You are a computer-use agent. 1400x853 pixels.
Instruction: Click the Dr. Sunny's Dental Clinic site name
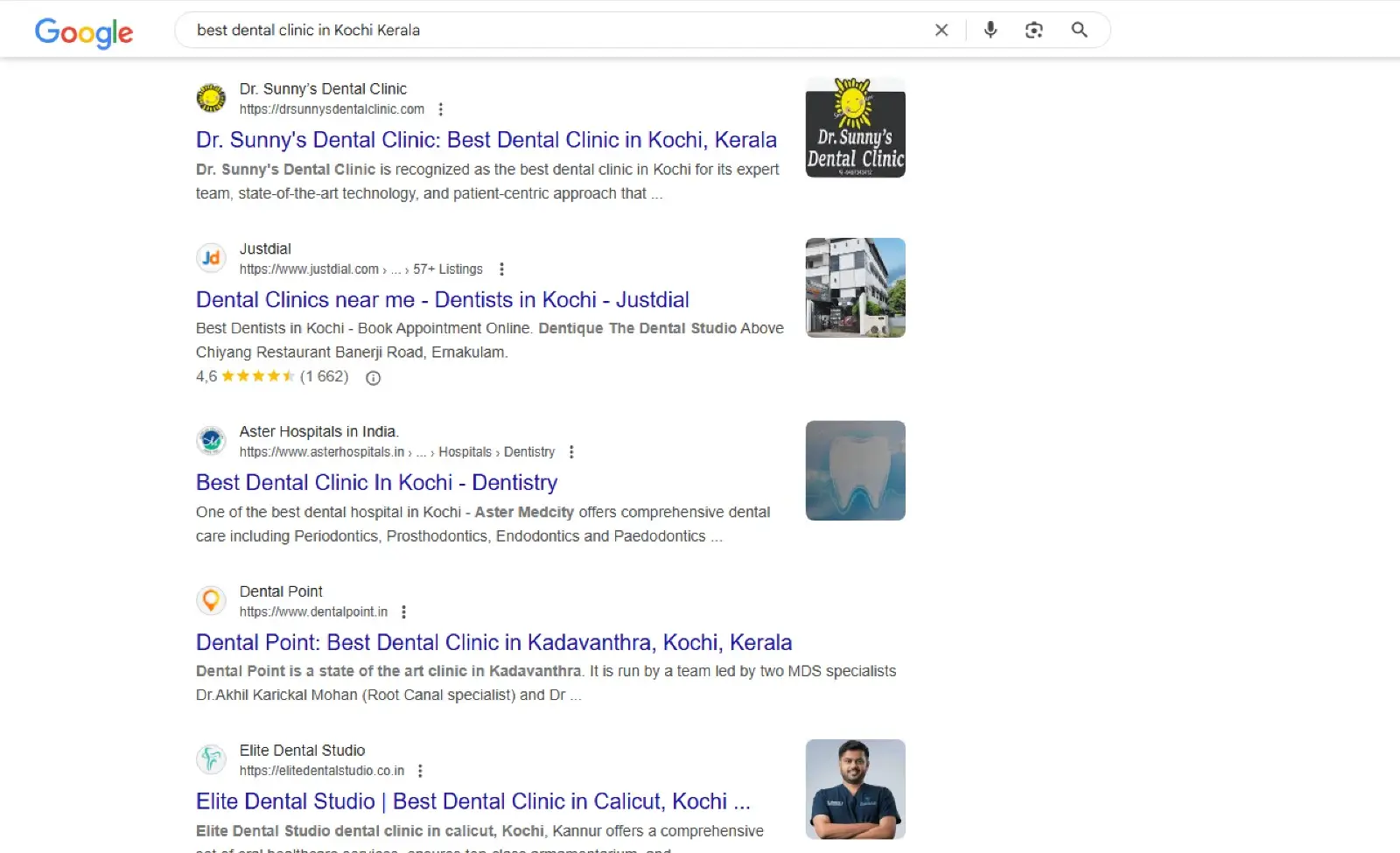pos(323,89)
